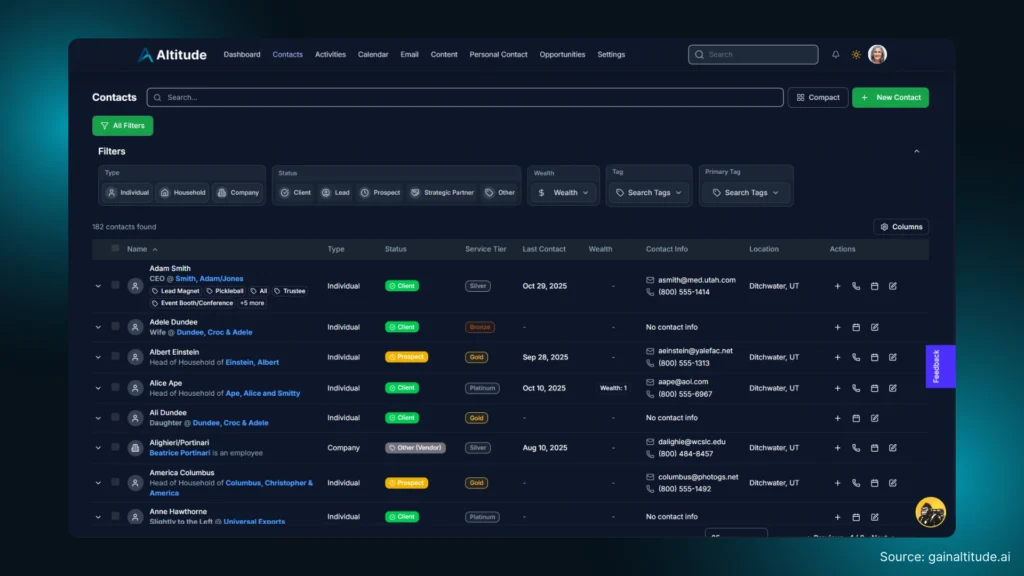Click the user profile avatar
Screen dimensions: 1024x576
pyautogui.click(x=877, y=54)
